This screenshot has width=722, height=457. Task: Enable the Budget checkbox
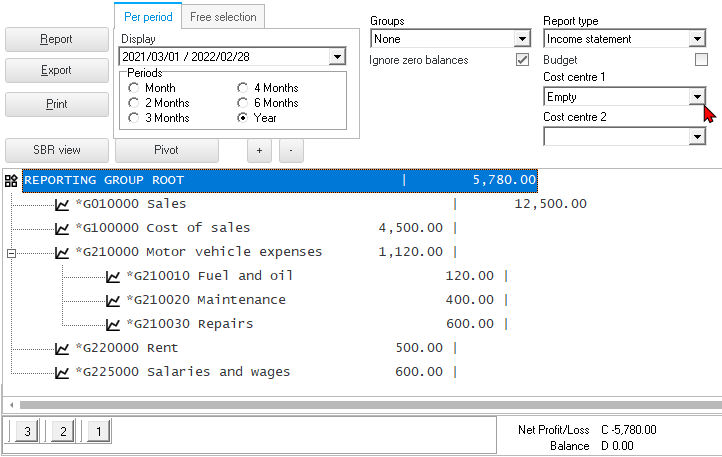pyautogui.click(x=700, y=60)
